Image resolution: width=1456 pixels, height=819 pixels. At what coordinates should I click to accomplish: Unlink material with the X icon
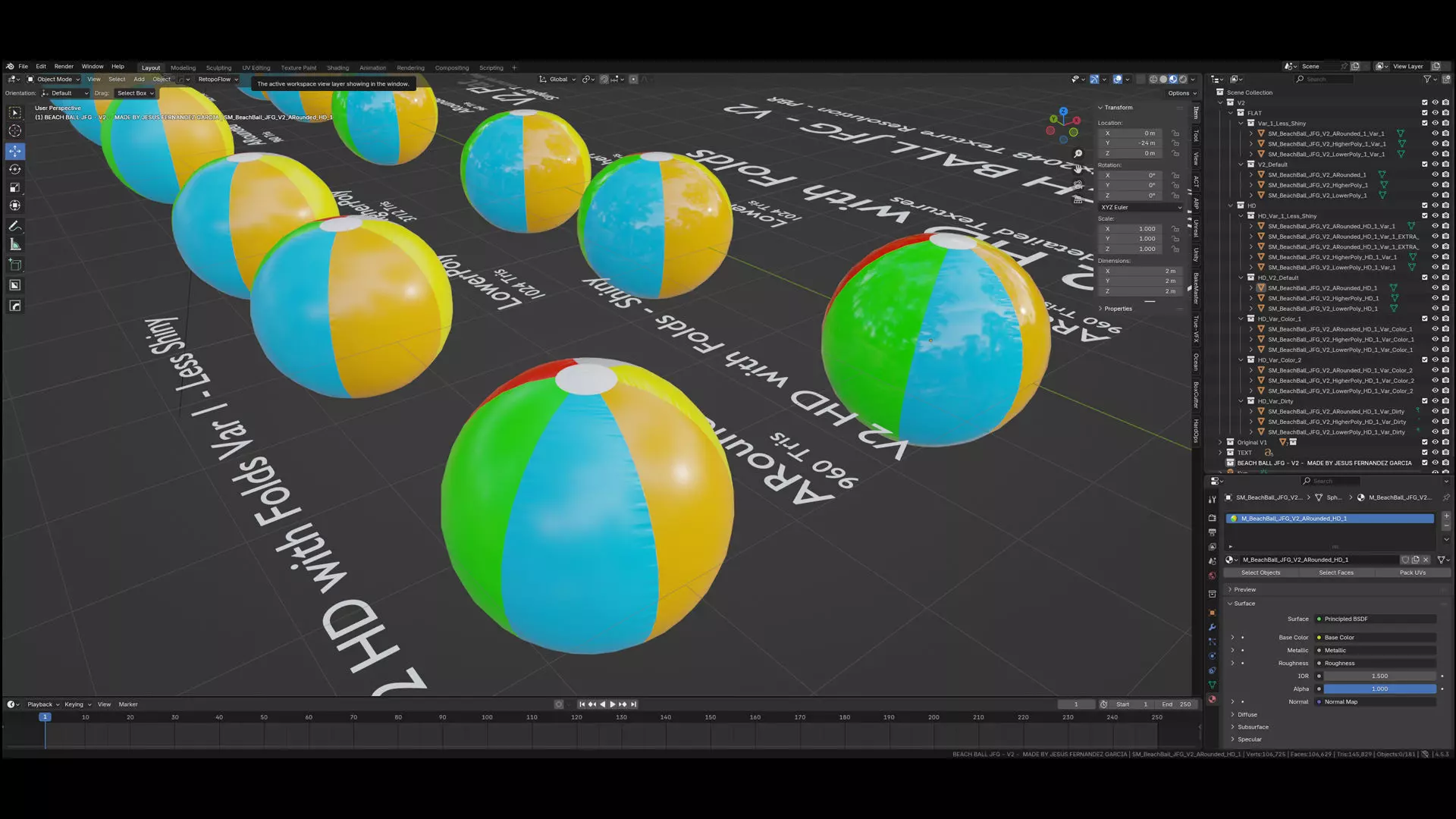1426,560
